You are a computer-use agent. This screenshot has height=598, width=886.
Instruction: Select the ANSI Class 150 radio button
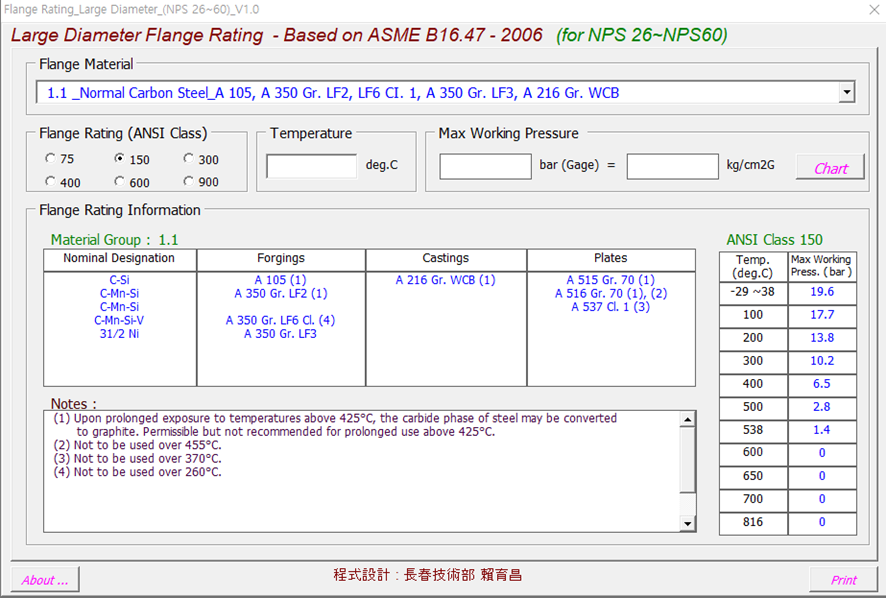coord(119,158)
